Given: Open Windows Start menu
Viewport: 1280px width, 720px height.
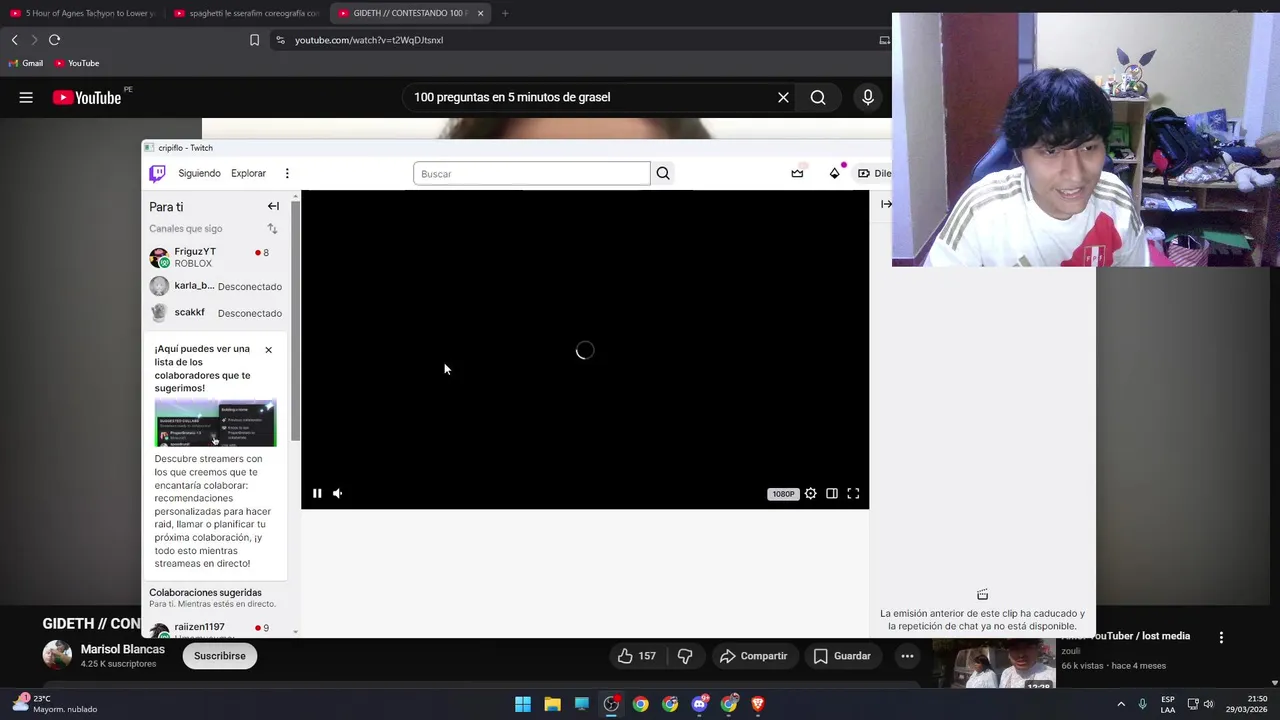Looking at the screenshot, I should click(523, 704).
